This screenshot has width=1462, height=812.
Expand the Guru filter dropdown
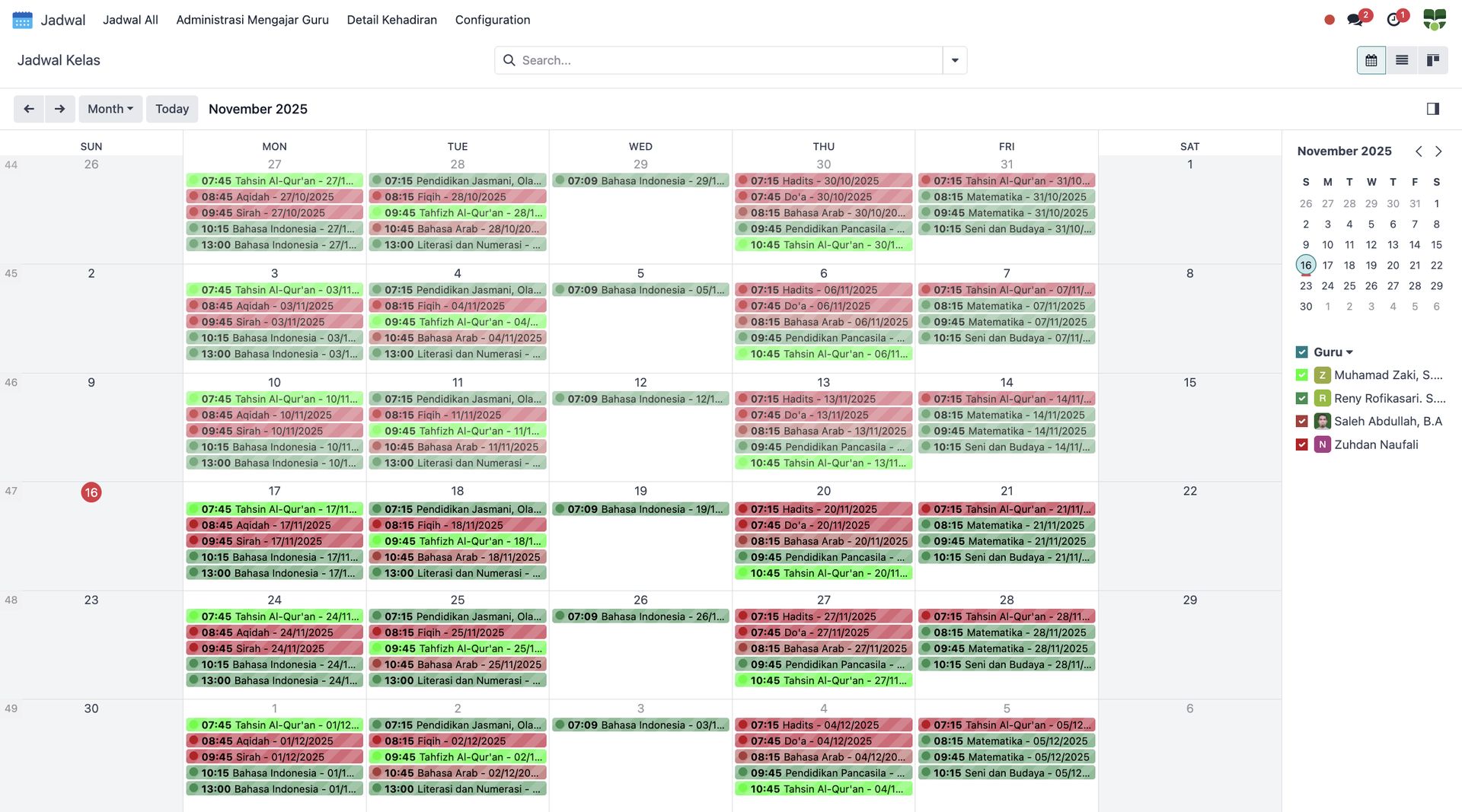1349,352
